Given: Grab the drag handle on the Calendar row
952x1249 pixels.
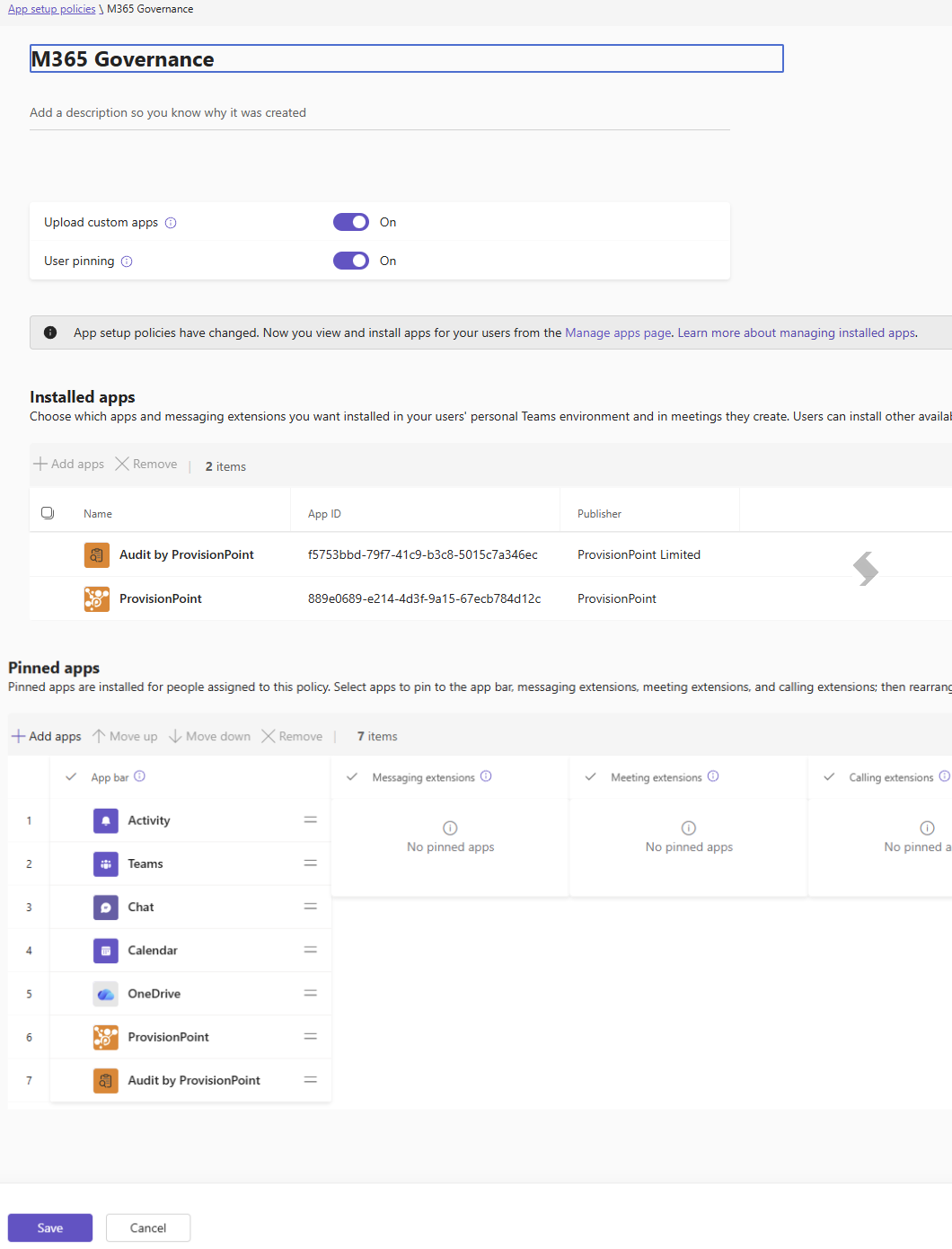Looking at the screenshot, I should pos(311,950).
